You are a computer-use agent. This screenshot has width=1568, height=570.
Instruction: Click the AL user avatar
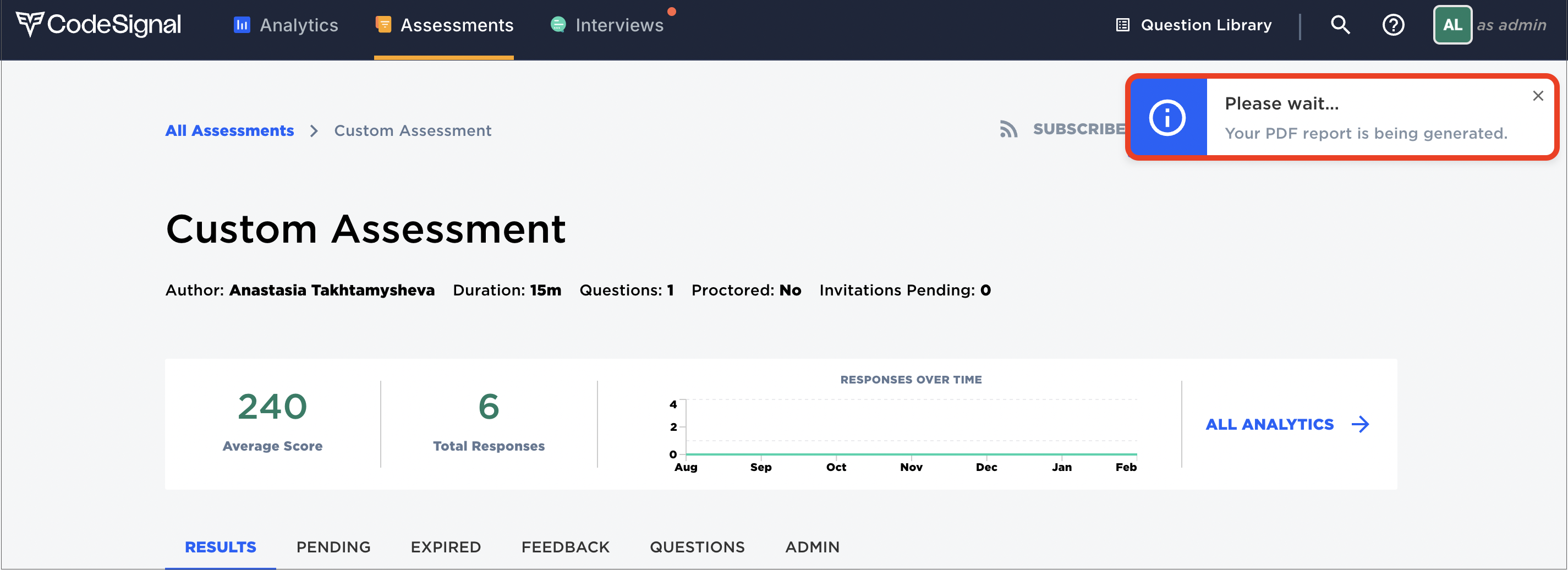coord(1452,25)
